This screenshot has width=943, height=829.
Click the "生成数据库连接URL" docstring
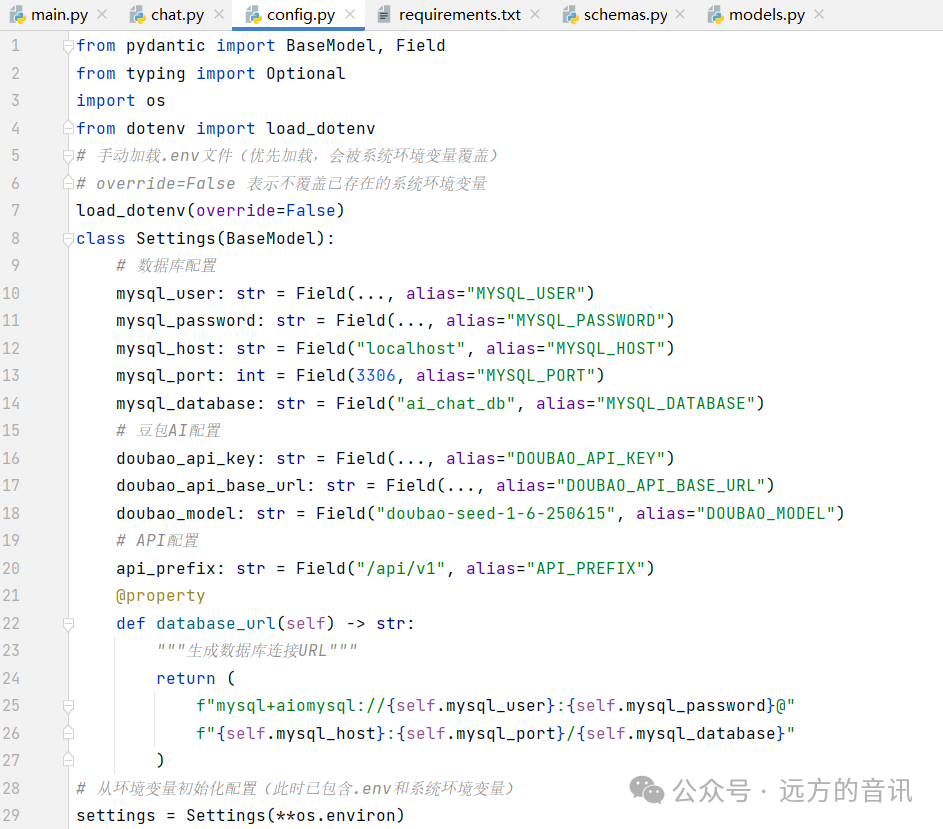pos(257,650)
